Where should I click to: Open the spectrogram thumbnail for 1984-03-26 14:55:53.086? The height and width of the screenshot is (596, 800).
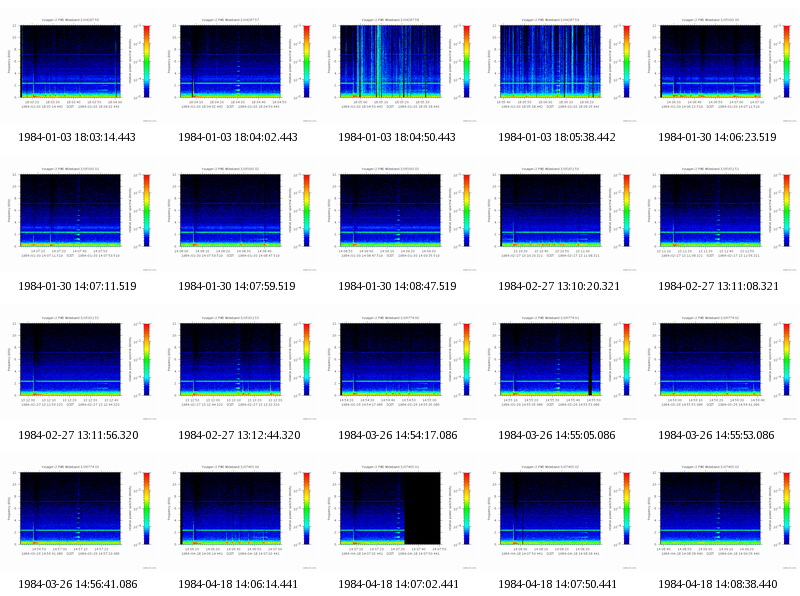click(719, 365)
